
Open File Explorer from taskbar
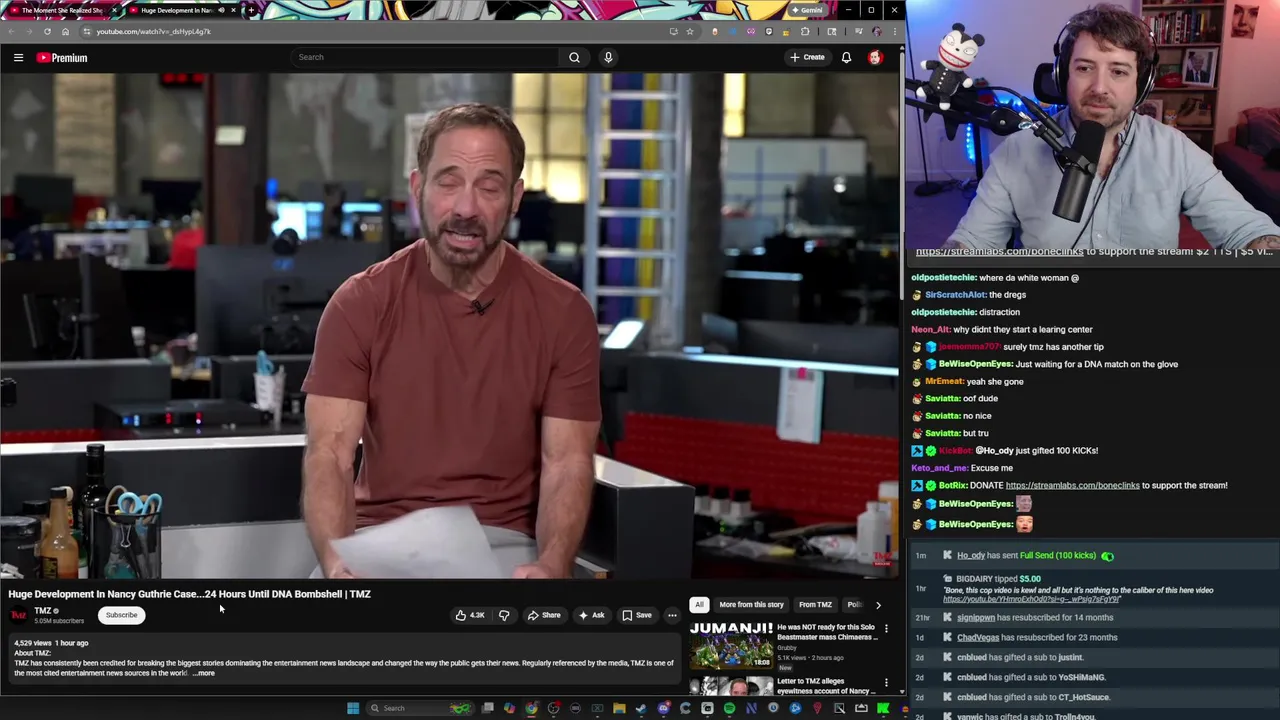(619, 708)
